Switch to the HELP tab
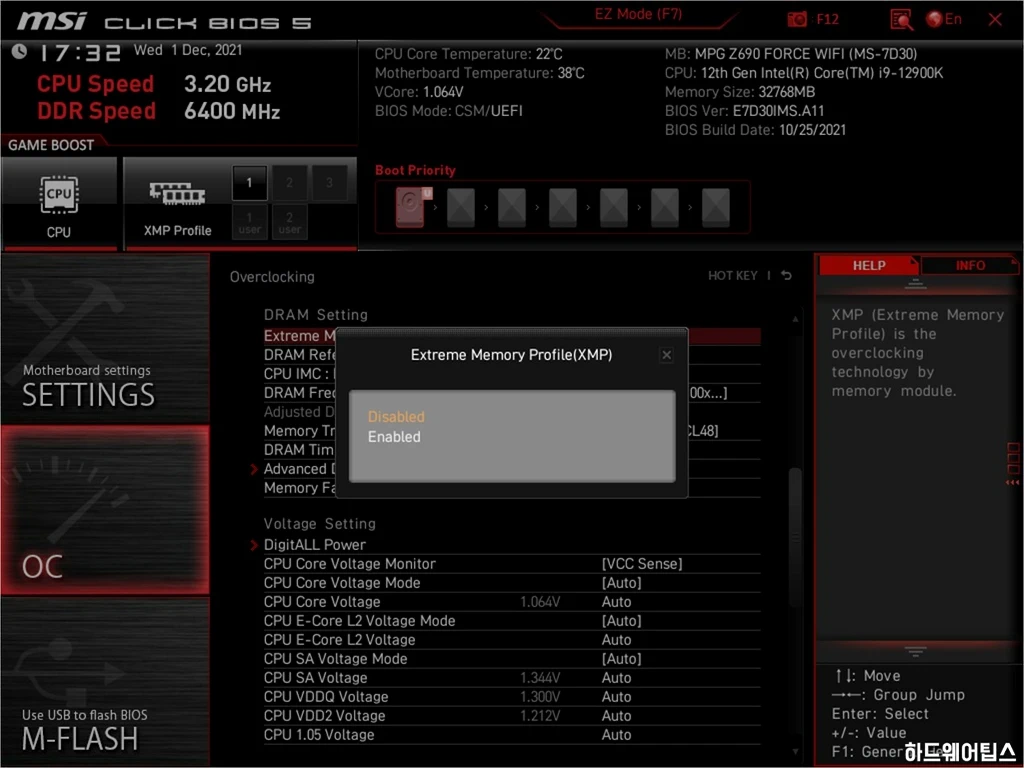This screenshot has width=1024, height=768. click(x=868, y=266)
